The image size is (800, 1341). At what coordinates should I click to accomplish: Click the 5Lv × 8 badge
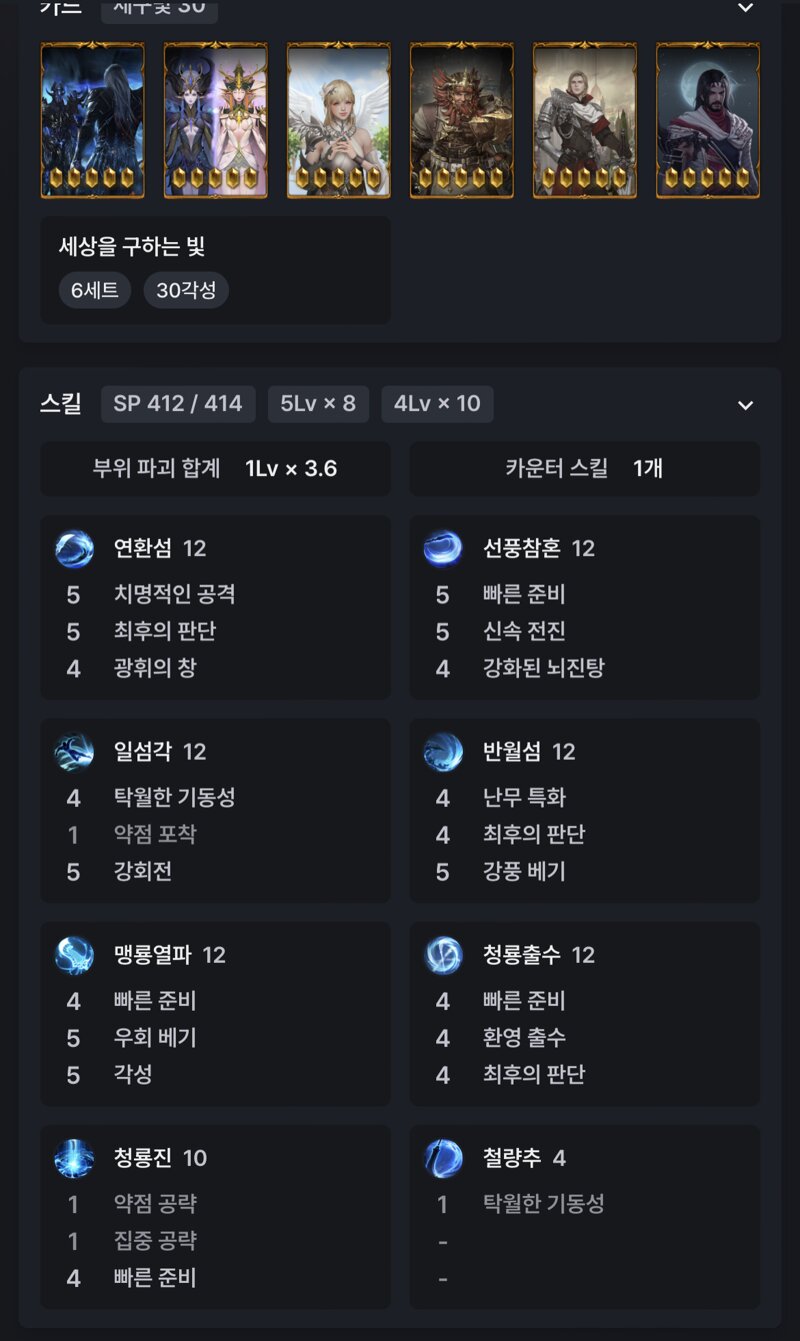318,404
